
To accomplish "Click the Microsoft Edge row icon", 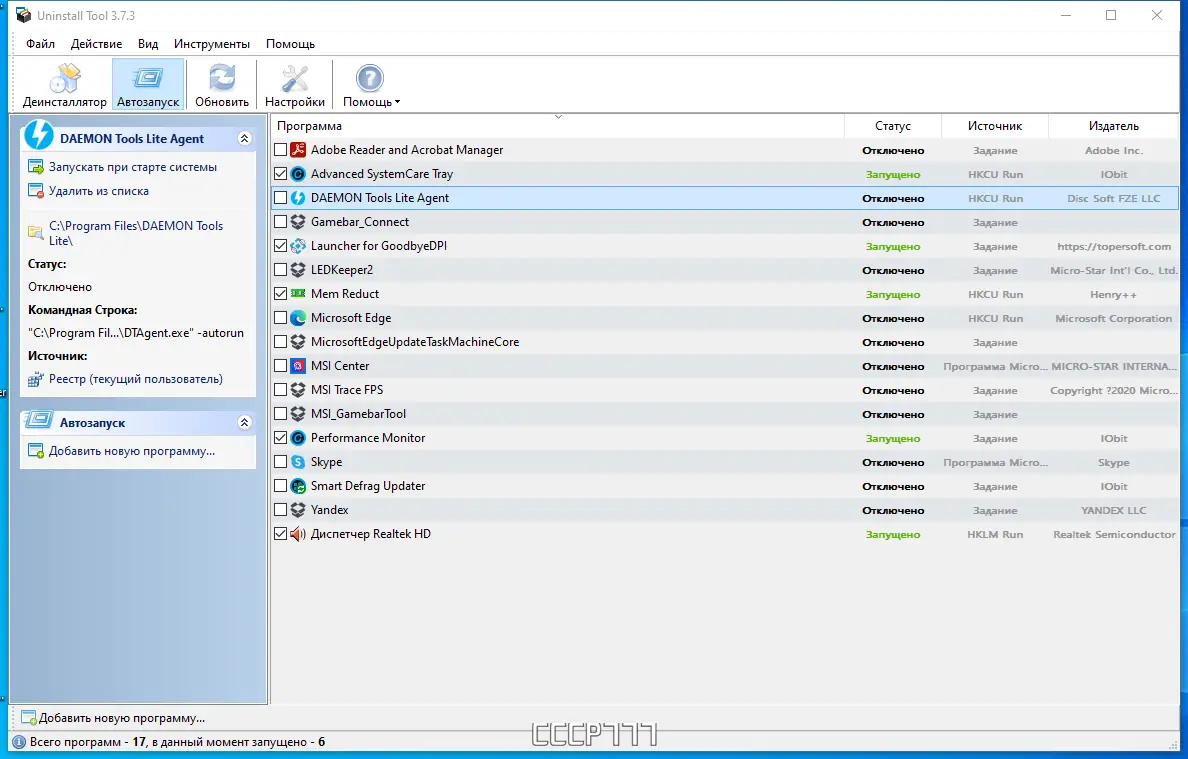I will (x=298, y=318).
